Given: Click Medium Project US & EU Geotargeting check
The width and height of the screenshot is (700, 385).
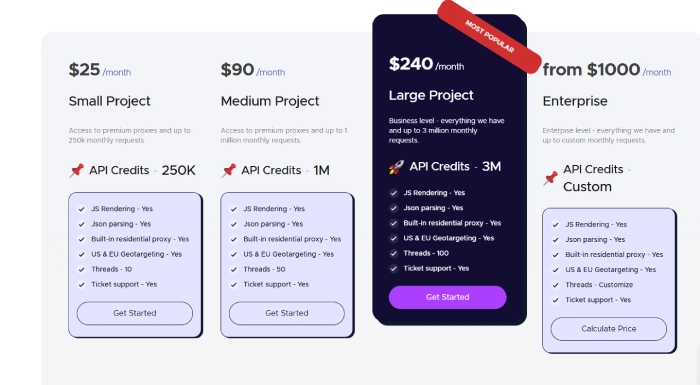Looking at the screenshot, I should [233, 254].
